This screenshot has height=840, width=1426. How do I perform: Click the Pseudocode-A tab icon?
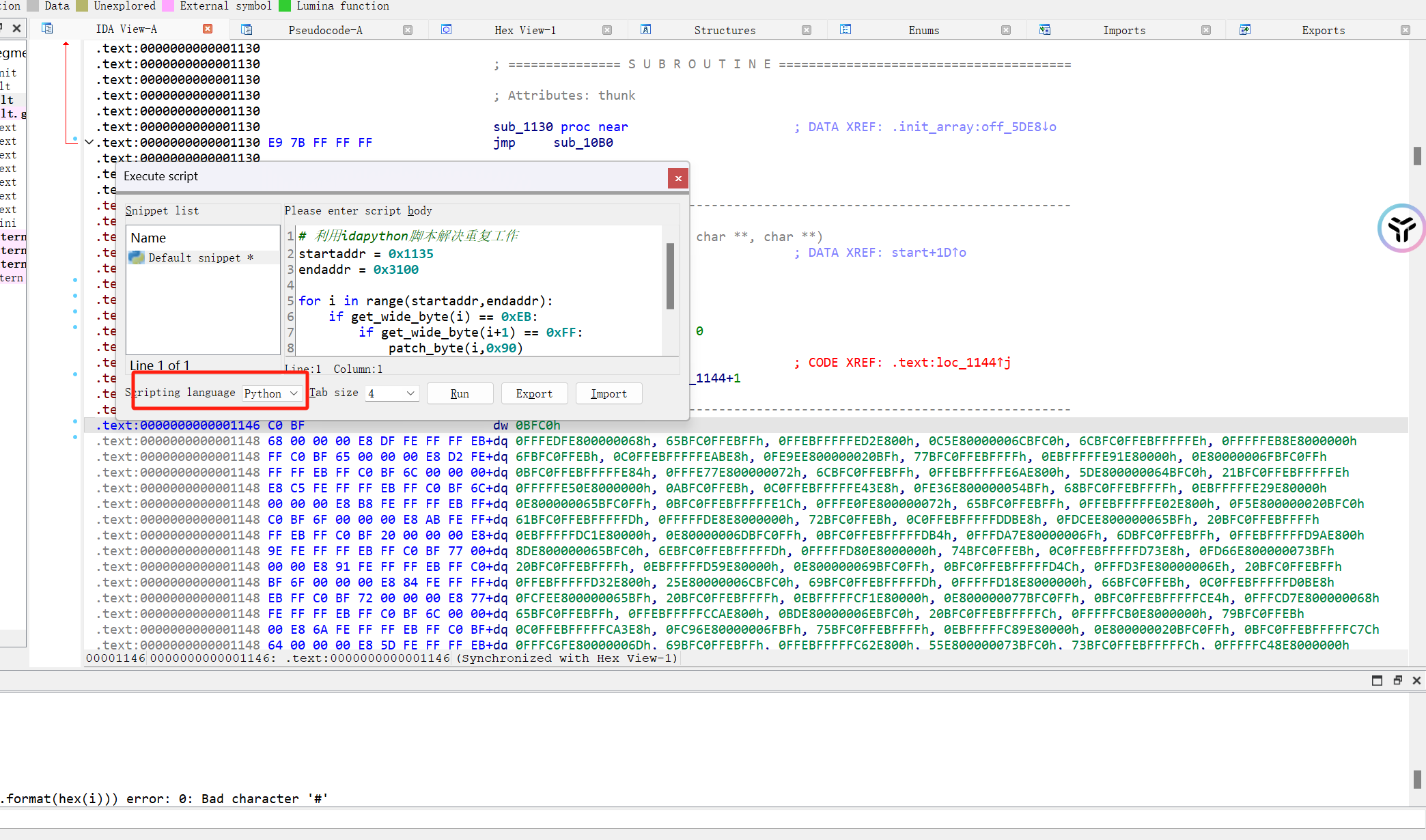click(247, 29)
